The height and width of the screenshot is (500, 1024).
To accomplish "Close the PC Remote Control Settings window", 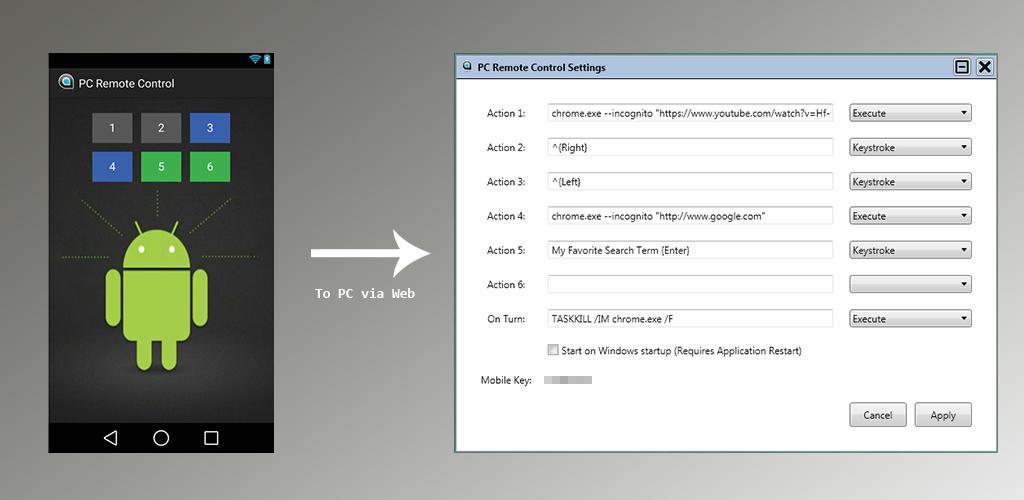I will pos(985,67).
